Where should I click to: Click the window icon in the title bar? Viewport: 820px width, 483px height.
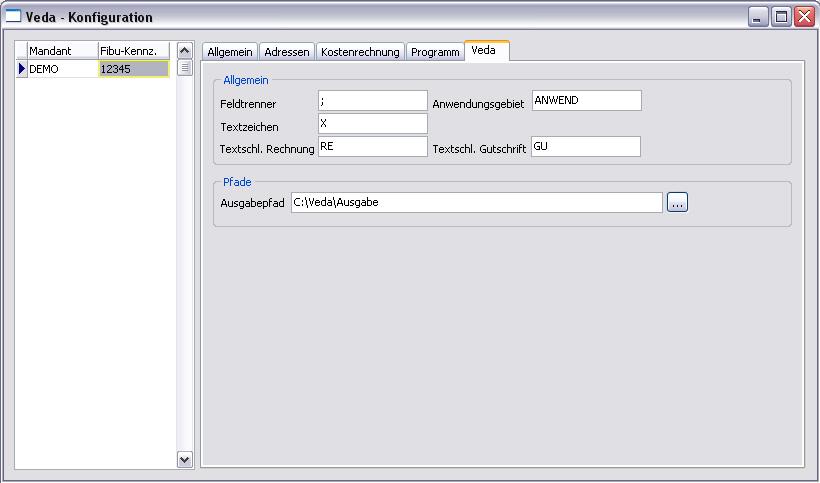pos(14,17)
